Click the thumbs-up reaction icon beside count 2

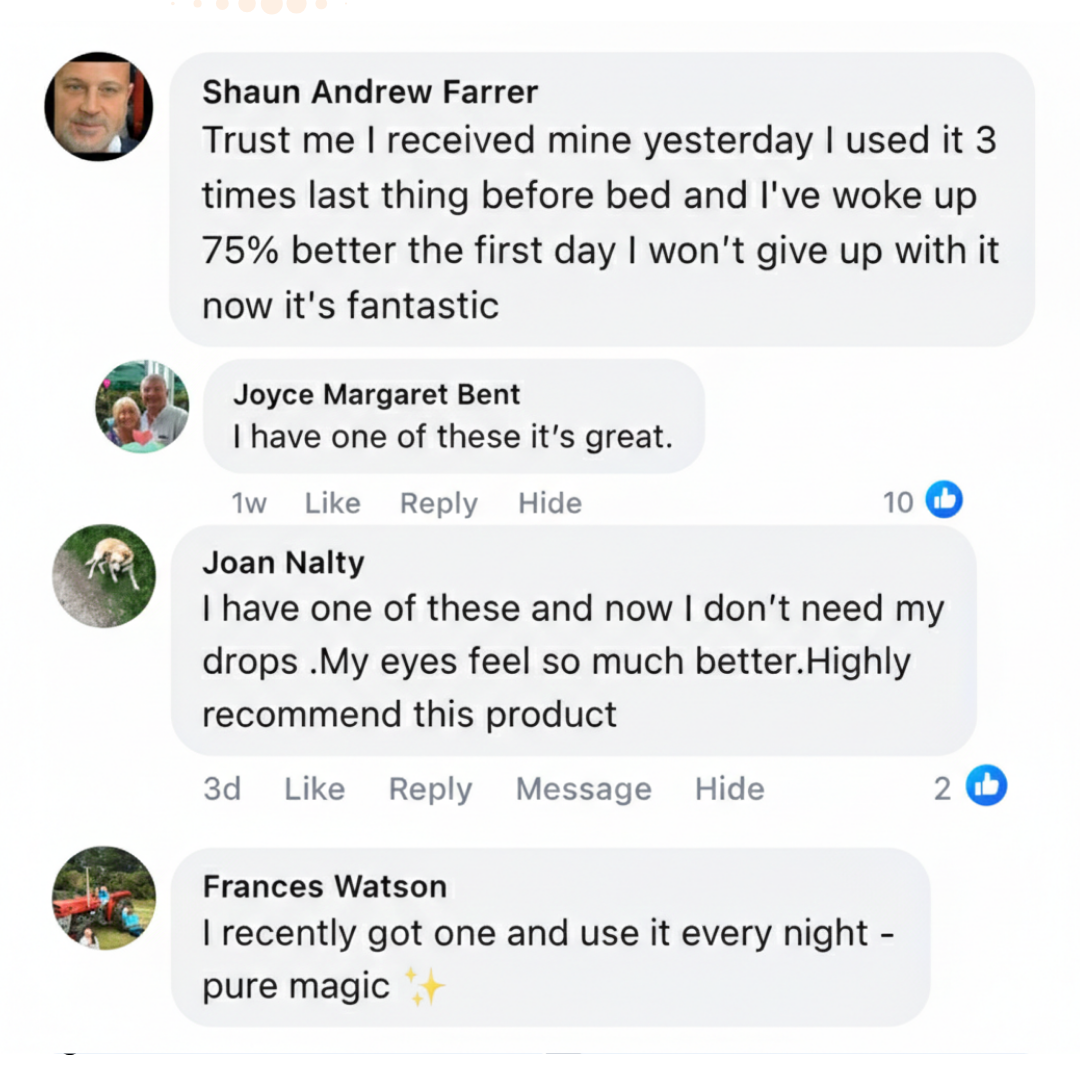986,787
